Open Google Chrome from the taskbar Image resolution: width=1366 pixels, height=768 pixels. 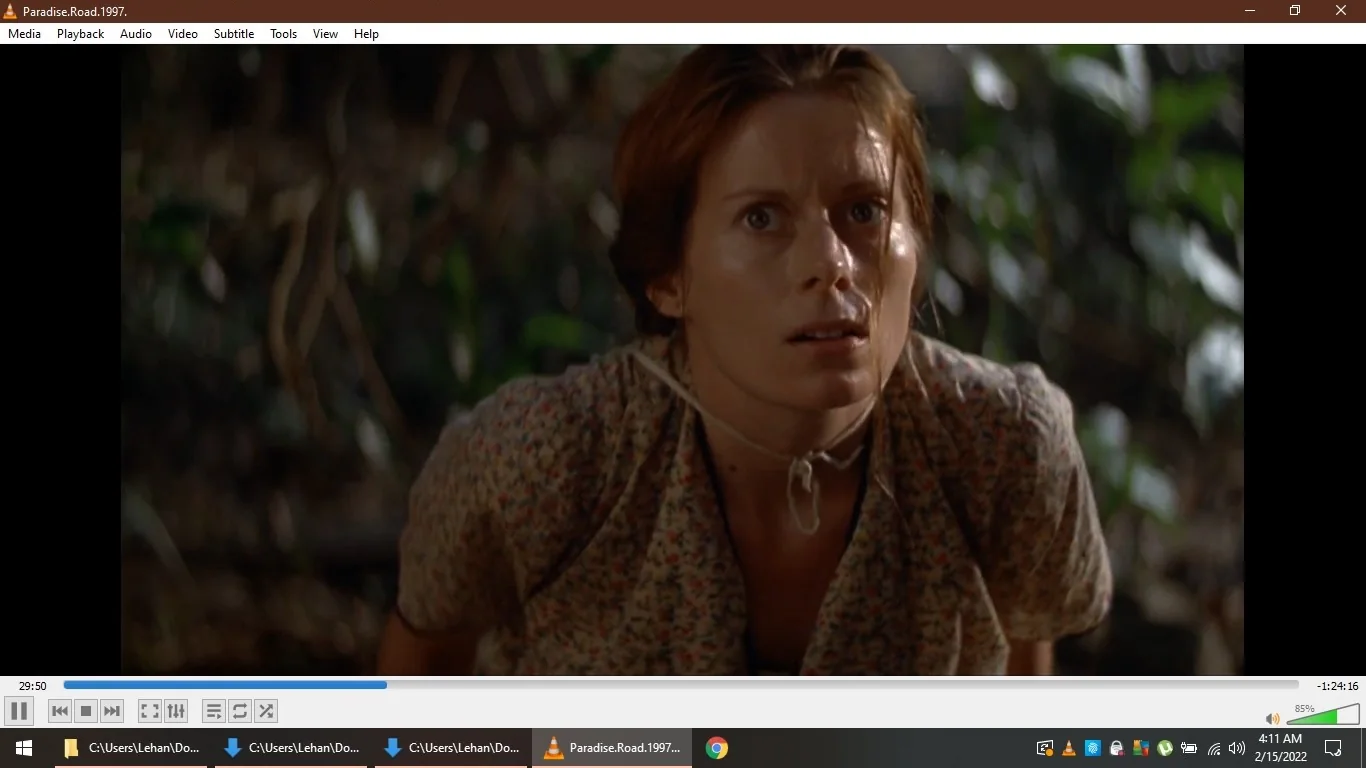[x=717, y=748]
